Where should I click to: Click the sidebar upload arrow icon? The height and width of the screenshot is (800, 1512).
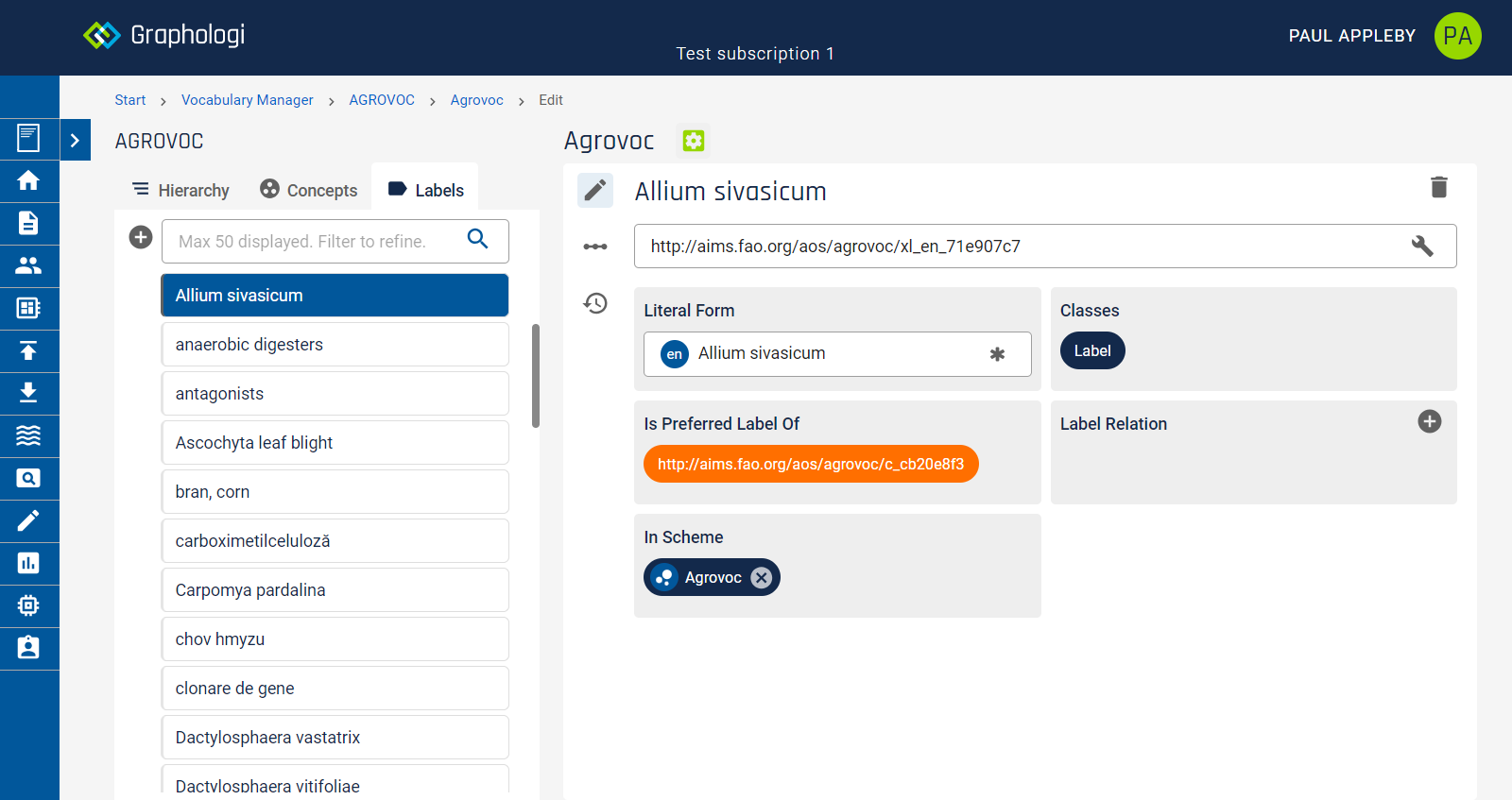click(28, 350)
